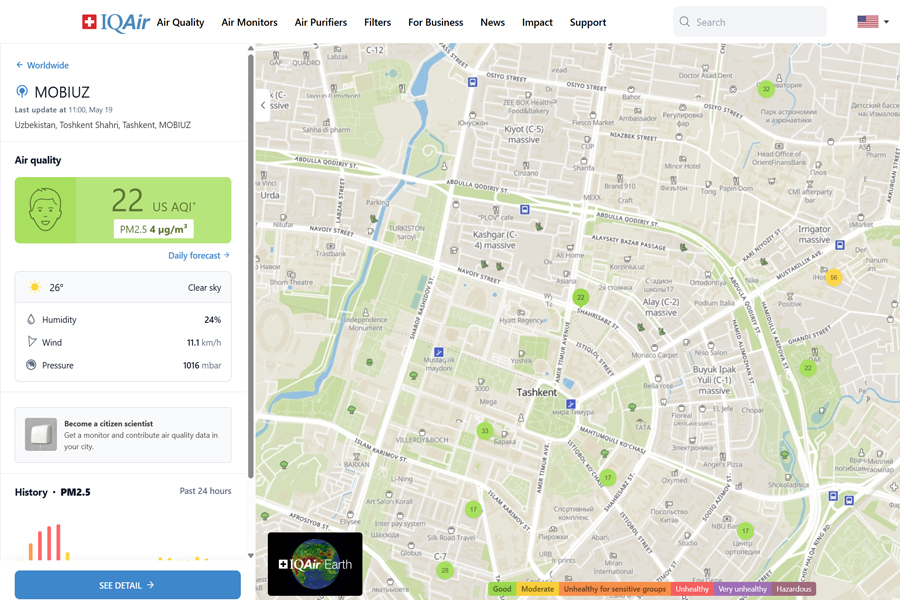Click the search magnifier icon
Image resolution: width=900 pixels, height=600 pixels.
685,22
